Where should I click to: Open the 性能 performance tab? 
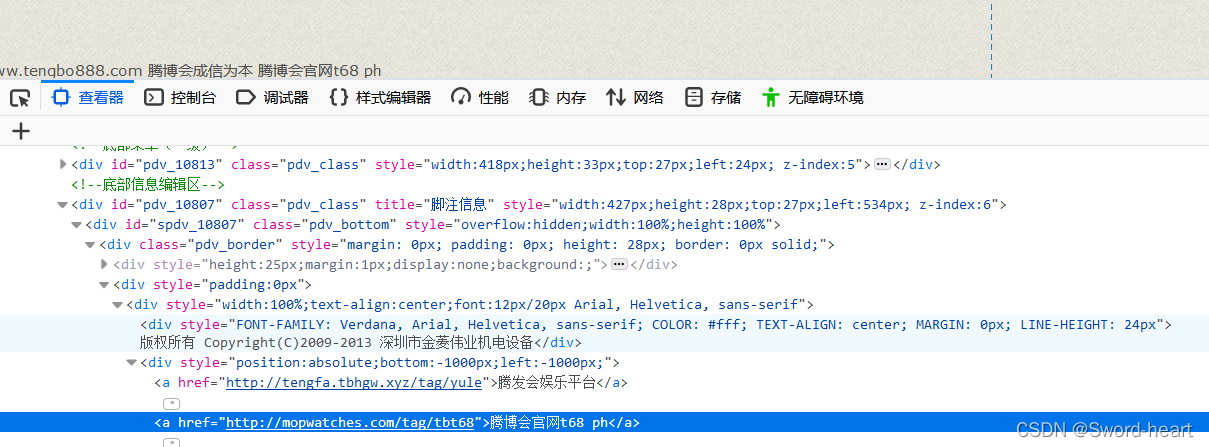480,98
